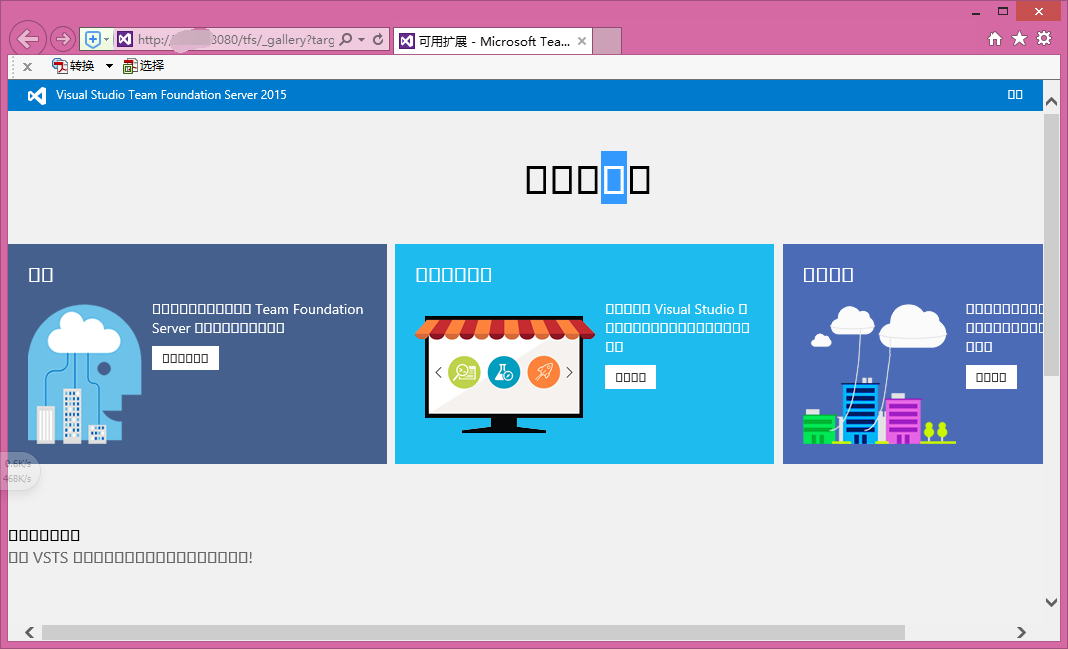Image resolution: width=1068 pixels, height=649 pixels.
Task: Click the orange rocket icon on the monitor
Action: point(544,373)
